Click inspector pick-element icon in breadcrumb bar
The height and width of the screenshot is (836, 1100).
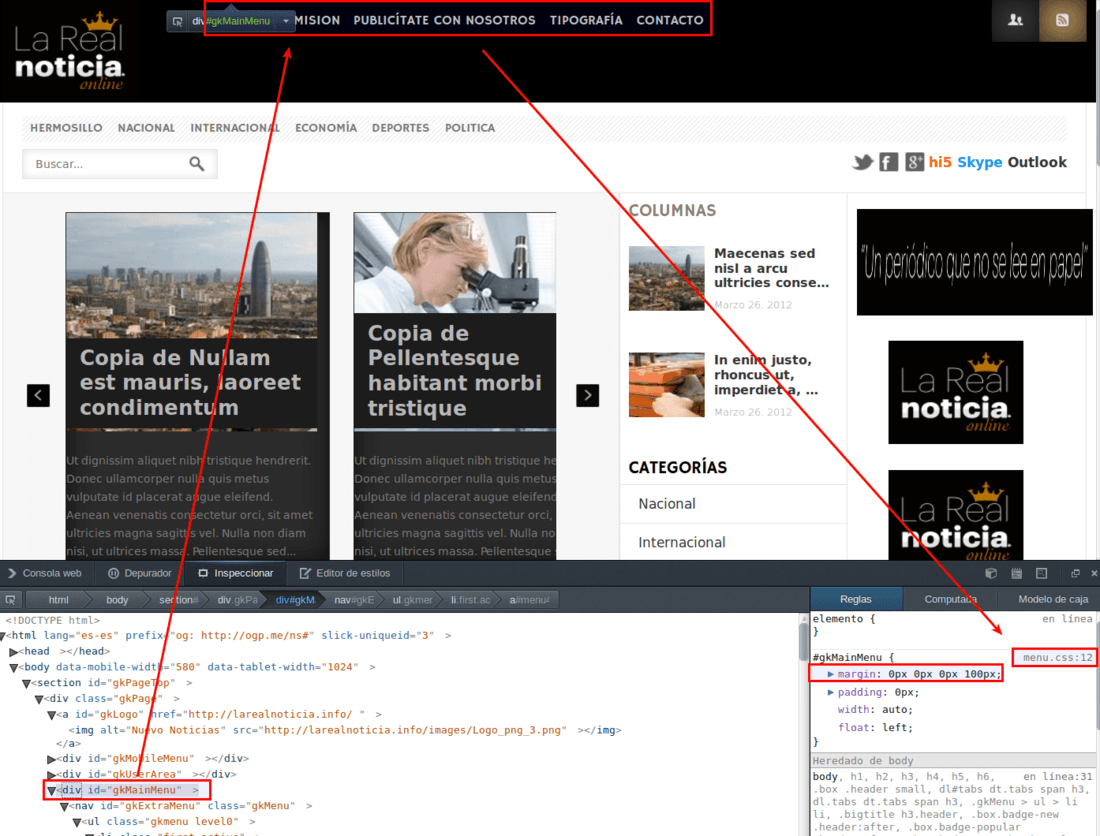[11, 600]
